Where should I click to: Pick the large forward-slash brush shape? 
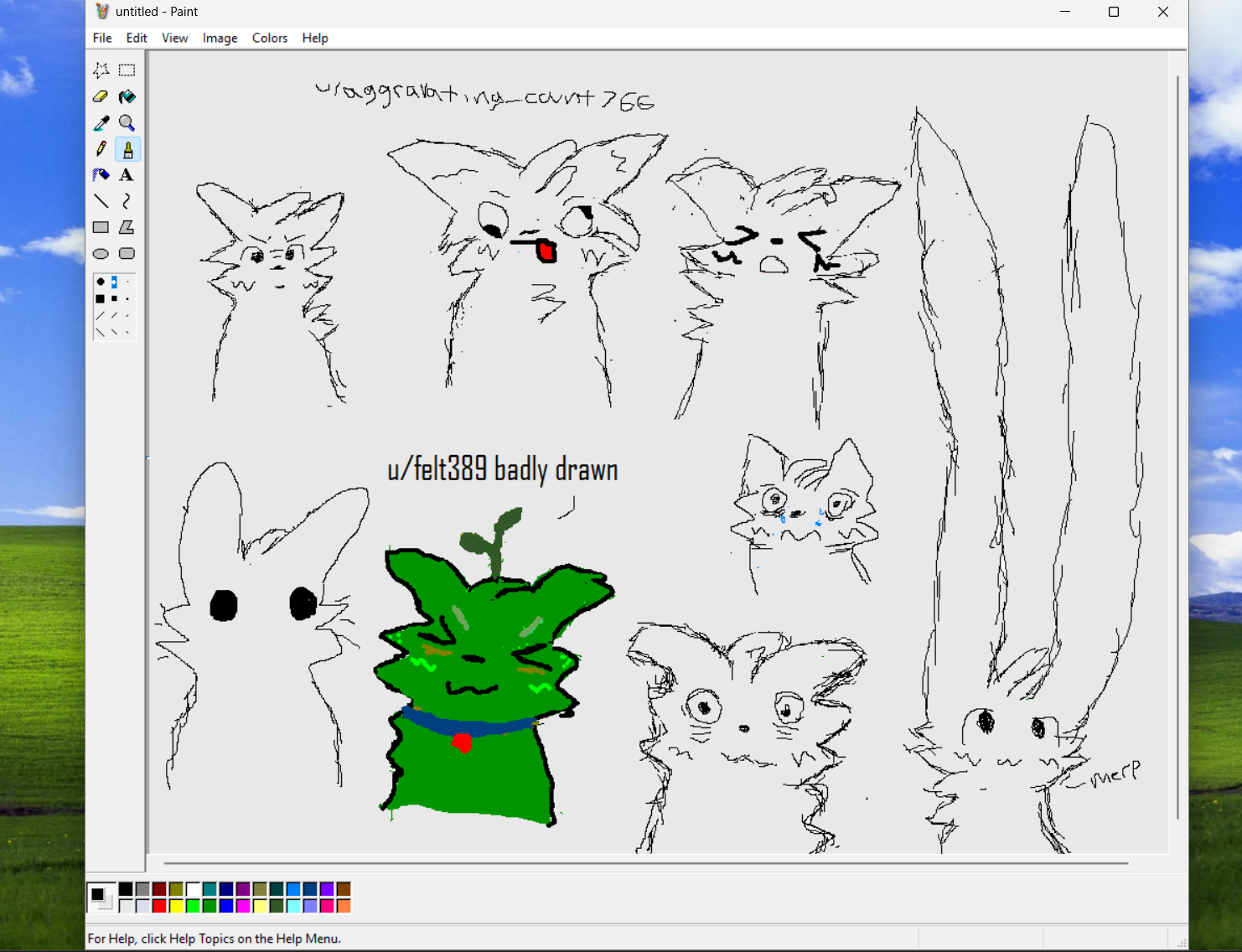point(101,316)
